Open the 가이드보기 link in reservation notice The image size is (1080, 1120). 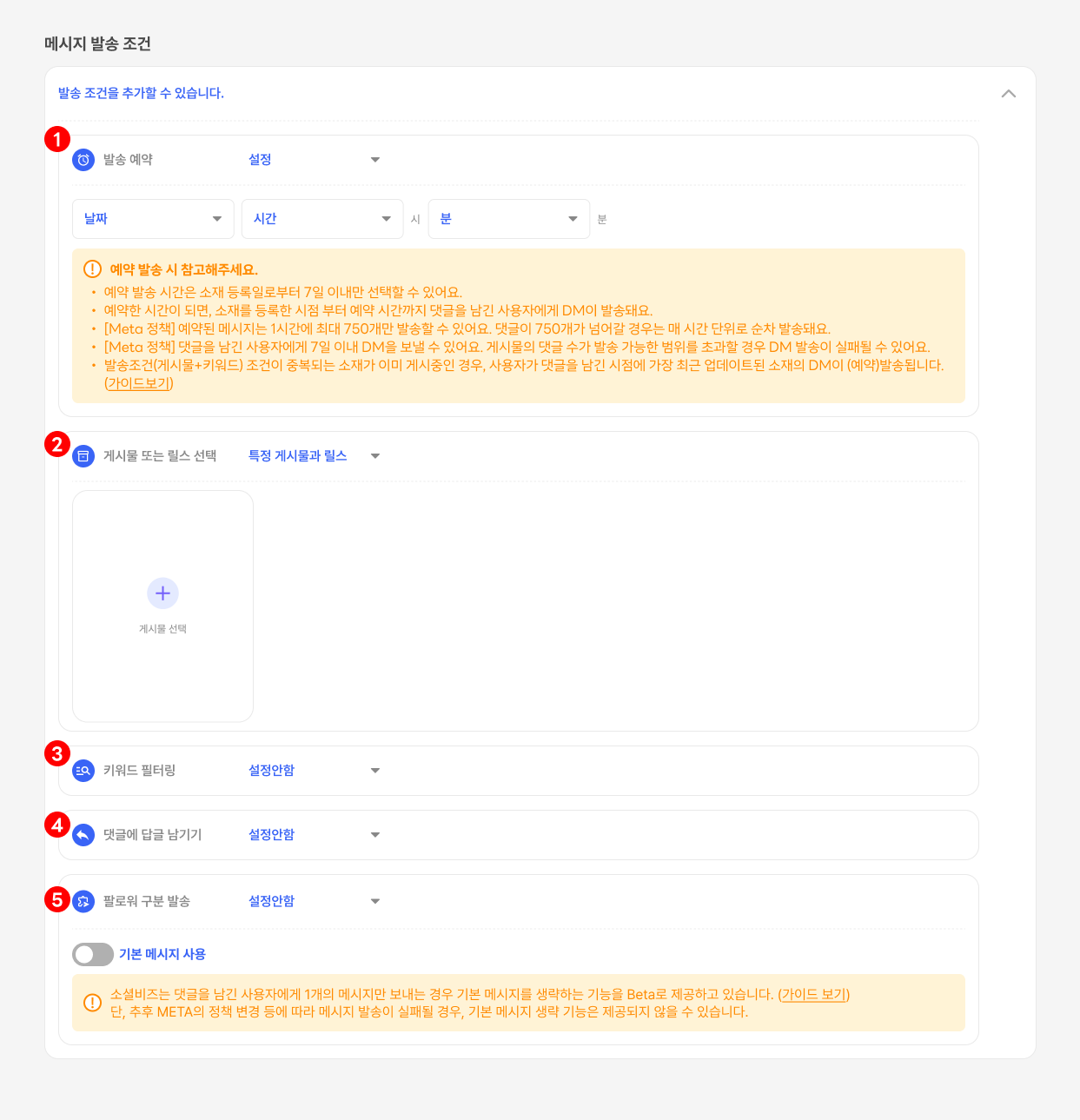[x=139, y=383]
